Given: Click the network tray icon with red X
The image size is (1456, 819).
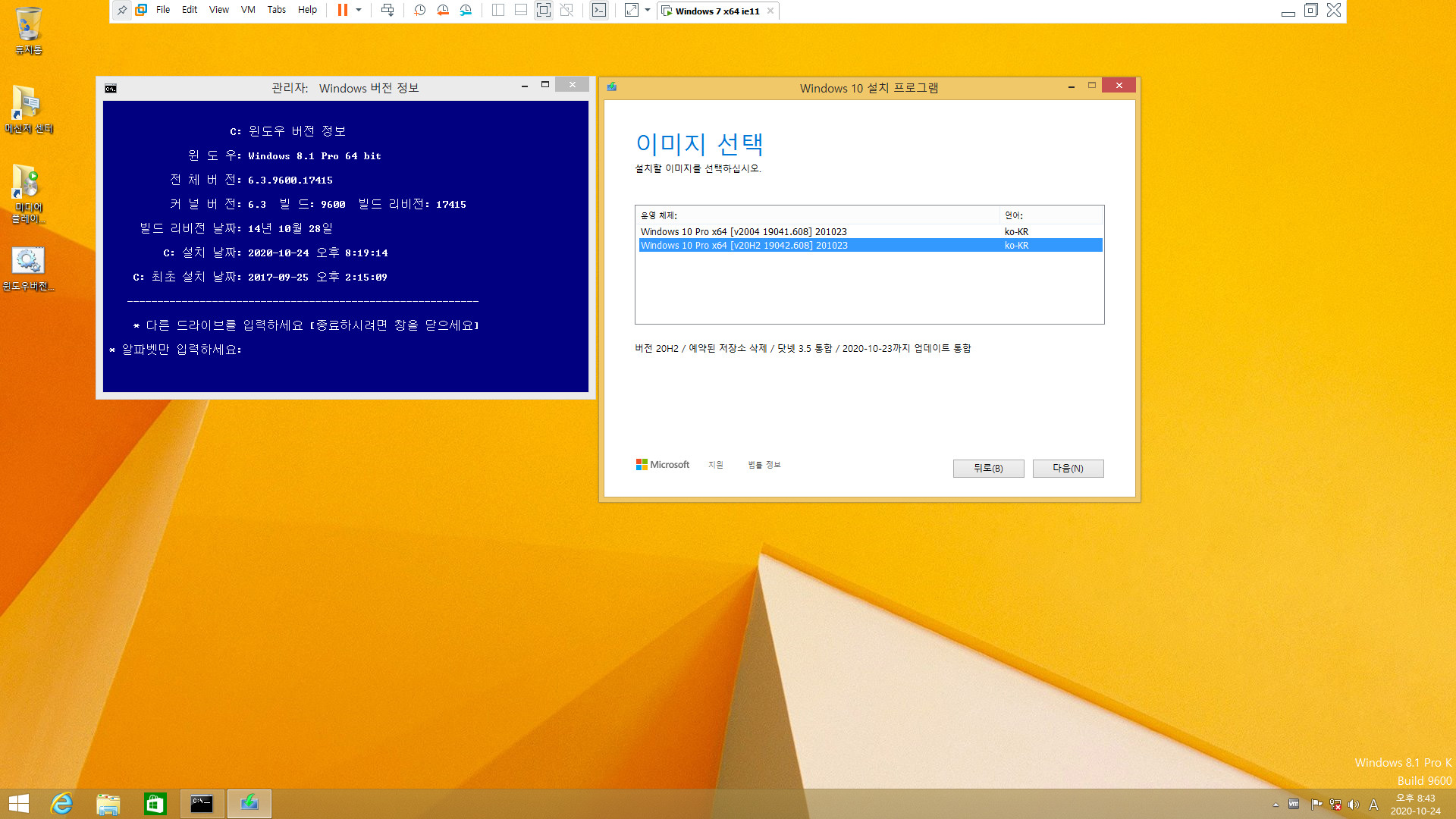Looking at the screenshot, I should pyautogui.click(x=1335, y=805).
